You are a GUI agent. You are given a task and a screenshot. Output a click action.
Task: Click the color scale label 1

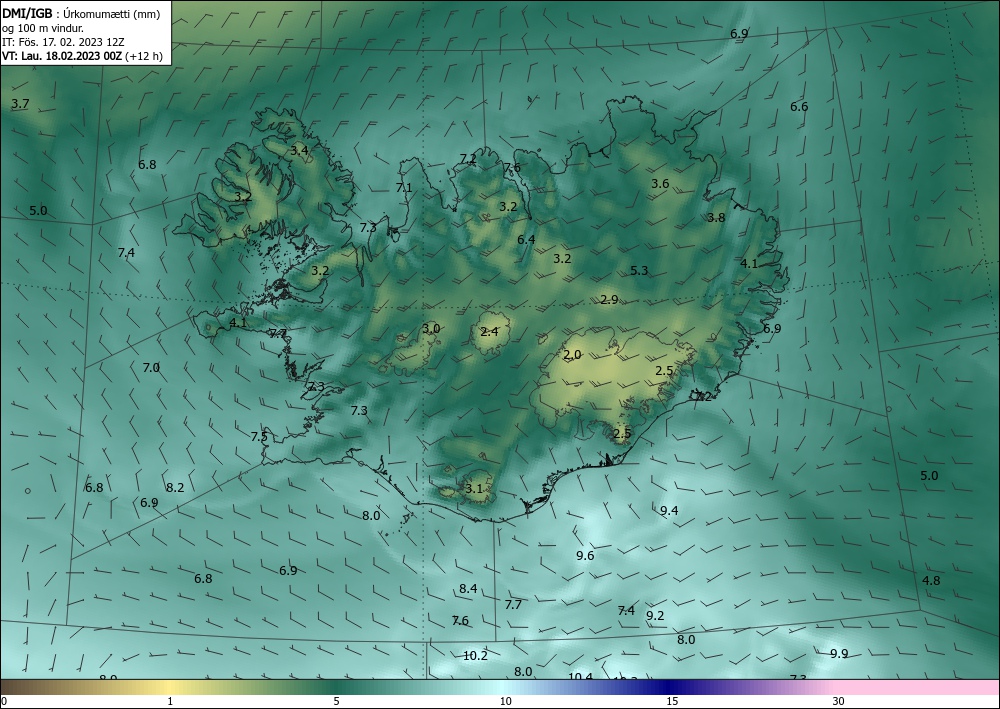[170, 701]
